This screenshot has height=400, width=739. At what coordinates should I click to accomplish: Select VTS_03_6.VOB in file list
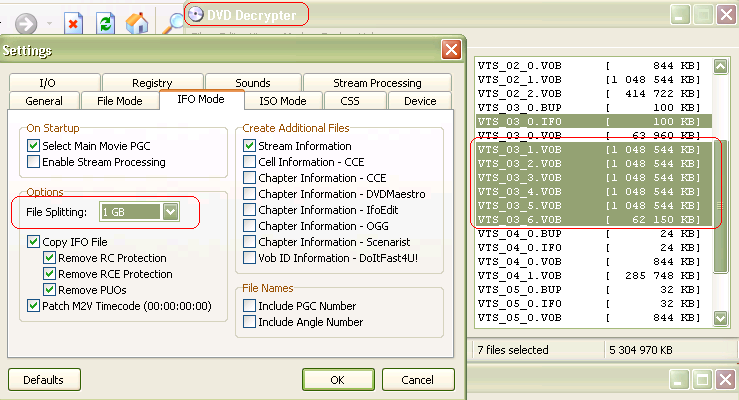pos(593,220)
